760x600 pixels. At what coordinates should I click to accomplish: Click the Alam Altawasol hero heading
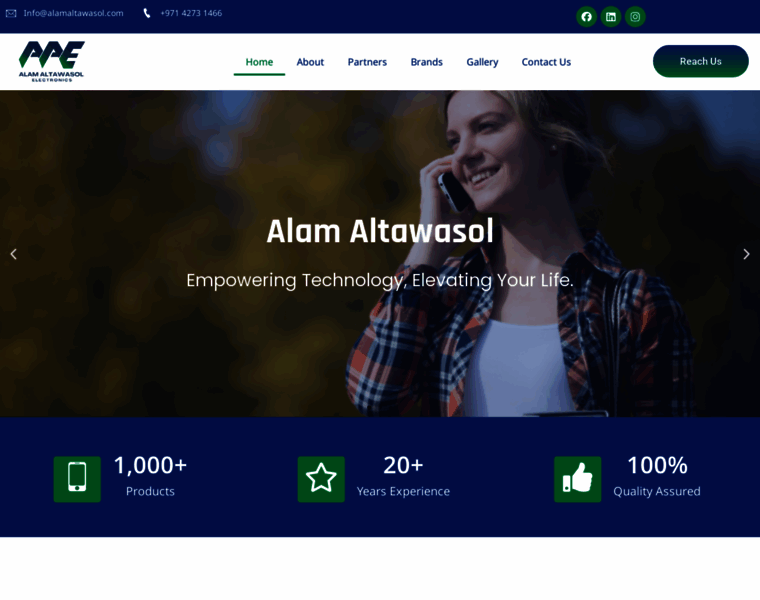pyautogui.click(x=380, y=231)
